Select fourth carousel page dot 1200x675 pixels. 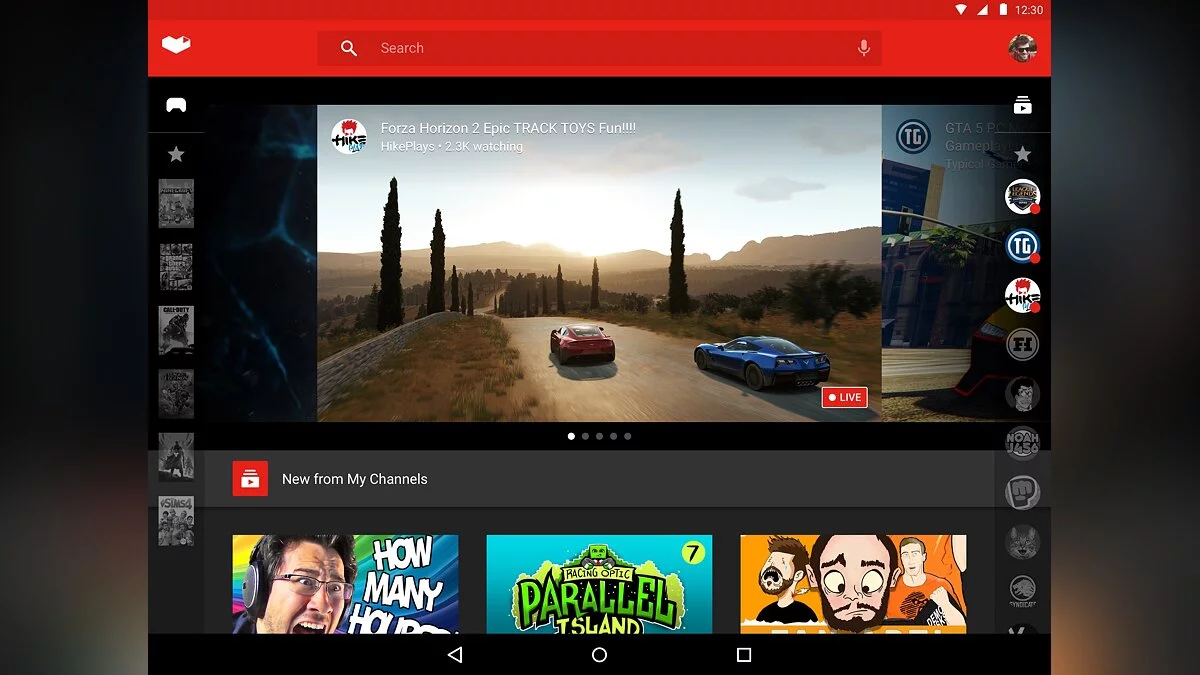[614, 436]
